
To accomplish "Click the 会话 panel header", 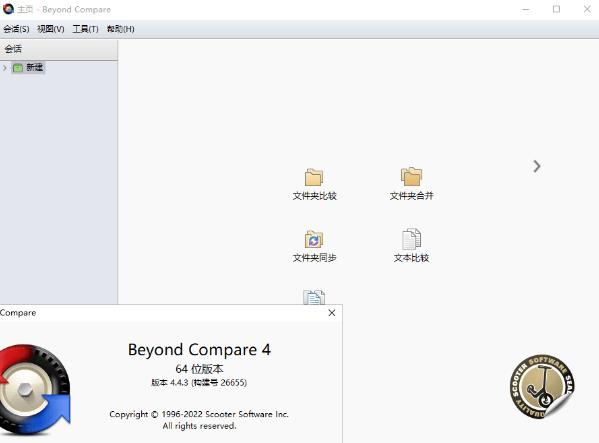I will 59,49.
